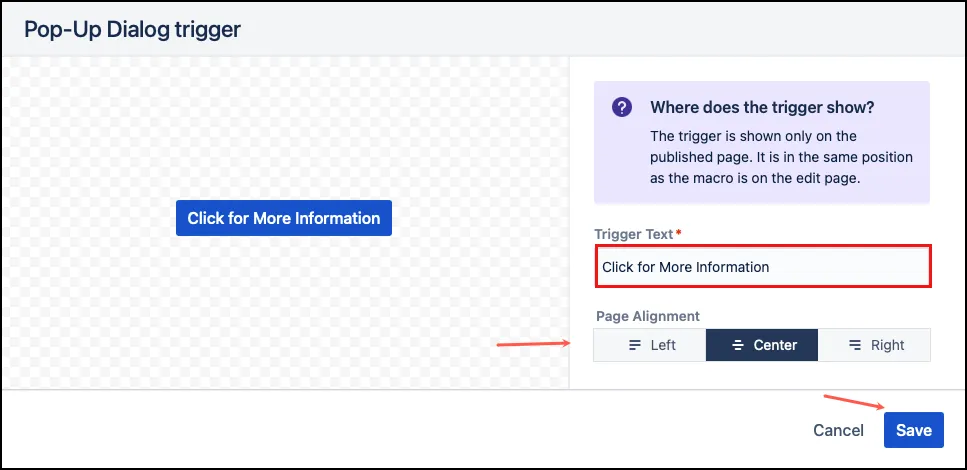Click the info text about published page

click(x=781, y=157)
